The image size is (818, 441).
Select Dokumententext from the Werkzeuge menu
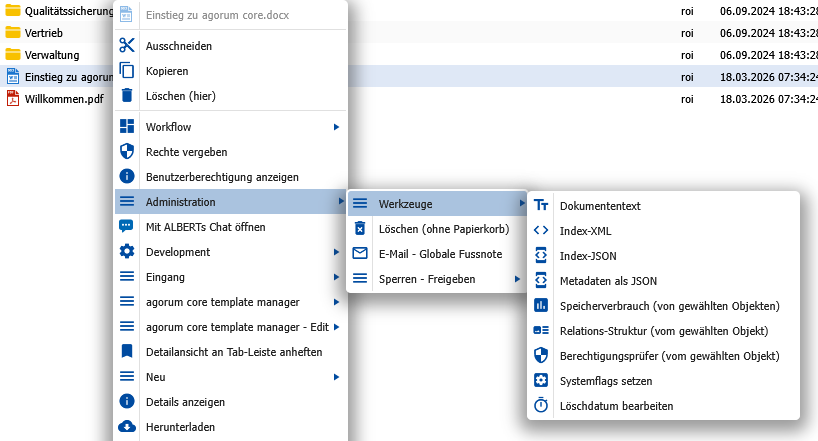coord(600,206)
